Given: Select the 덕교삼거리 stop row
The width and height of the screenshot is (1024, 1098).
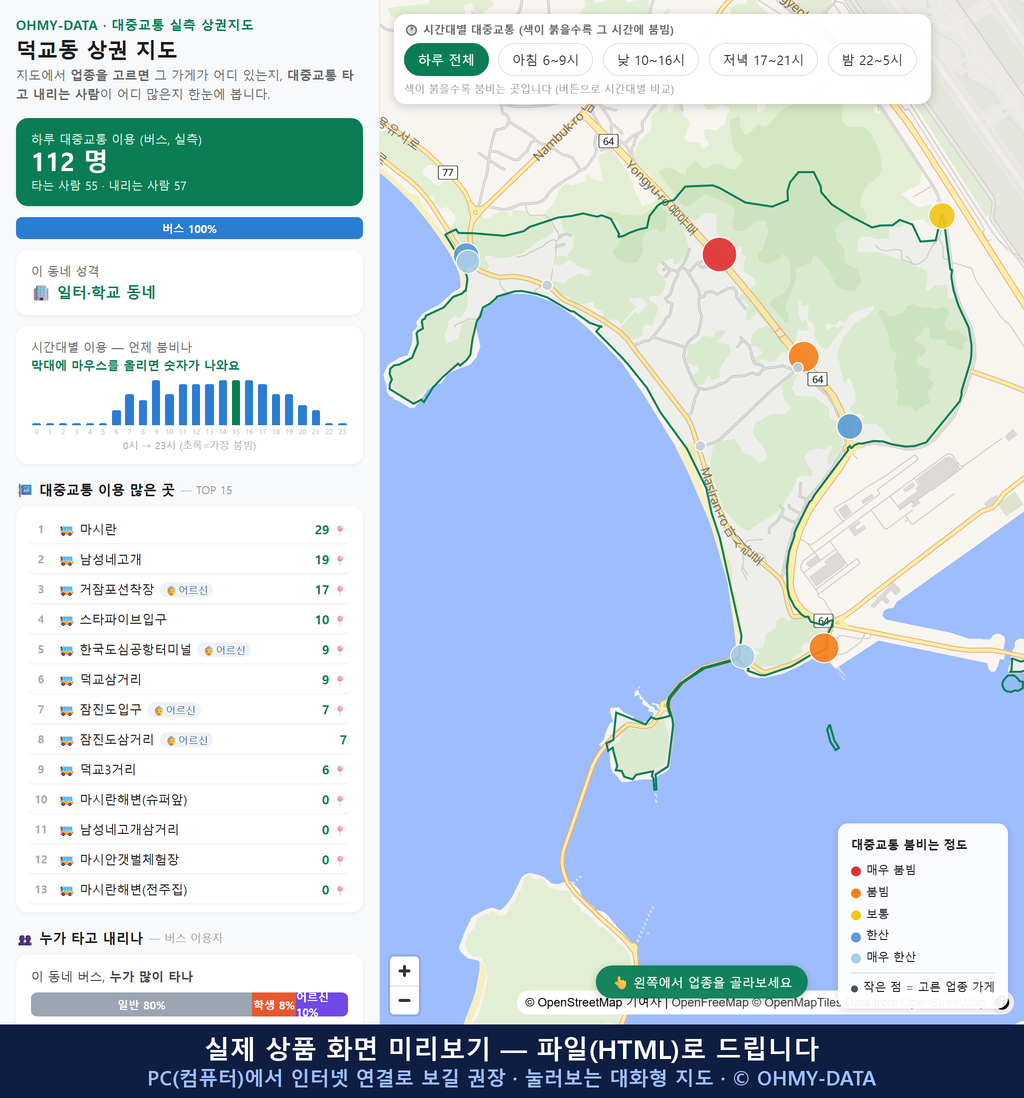Looking at the screenshot, I should click(189, 679).
